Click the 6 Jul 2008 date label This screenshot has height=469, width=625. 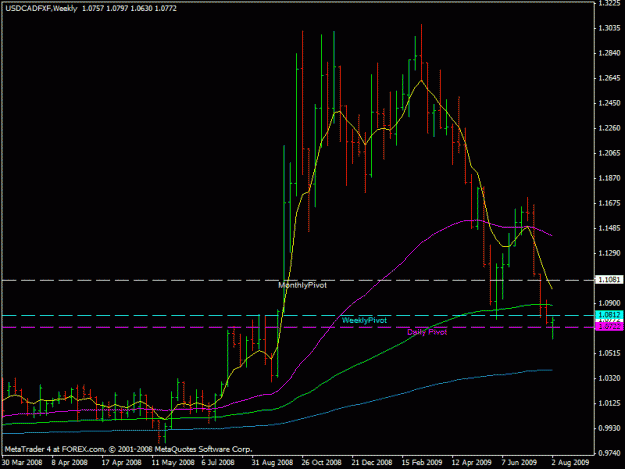click(x=218, y=463)
